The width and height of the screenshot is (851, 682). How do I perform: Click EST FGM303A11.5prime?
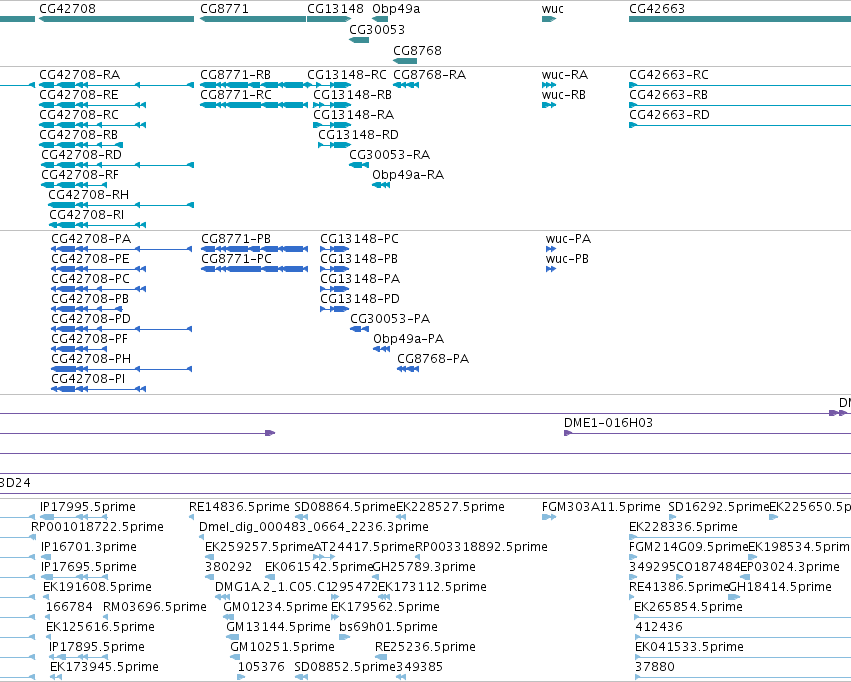click(601, 507)
